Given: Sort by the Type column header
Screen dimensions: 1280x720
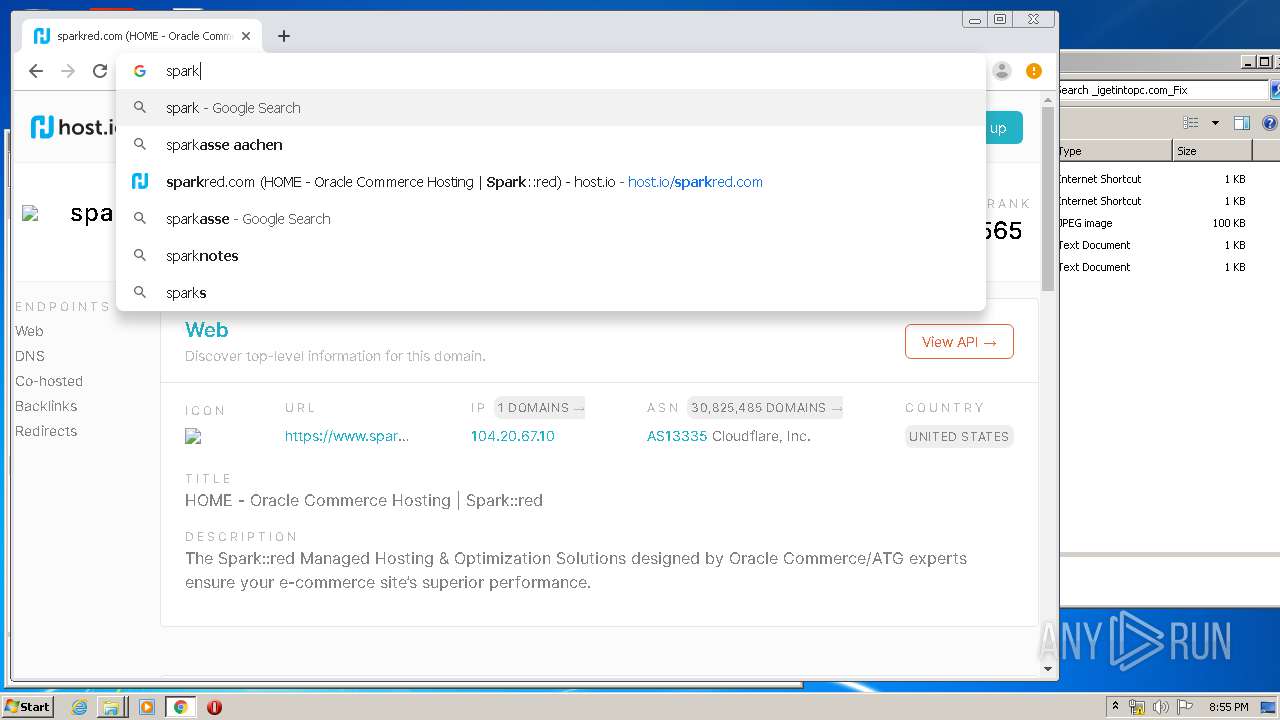Looking at the screenshot, I should click(x=1114, y=151).
